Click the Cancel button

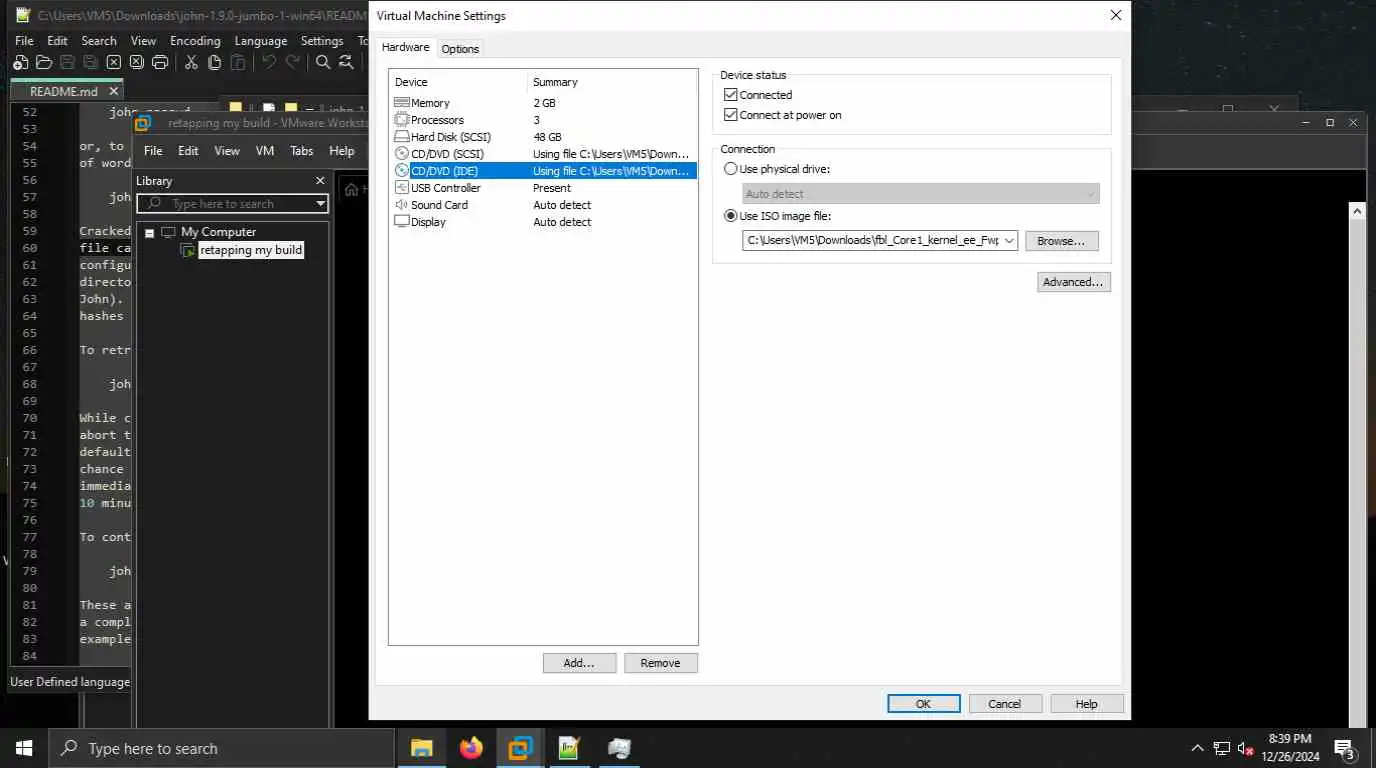point(1005,704)
